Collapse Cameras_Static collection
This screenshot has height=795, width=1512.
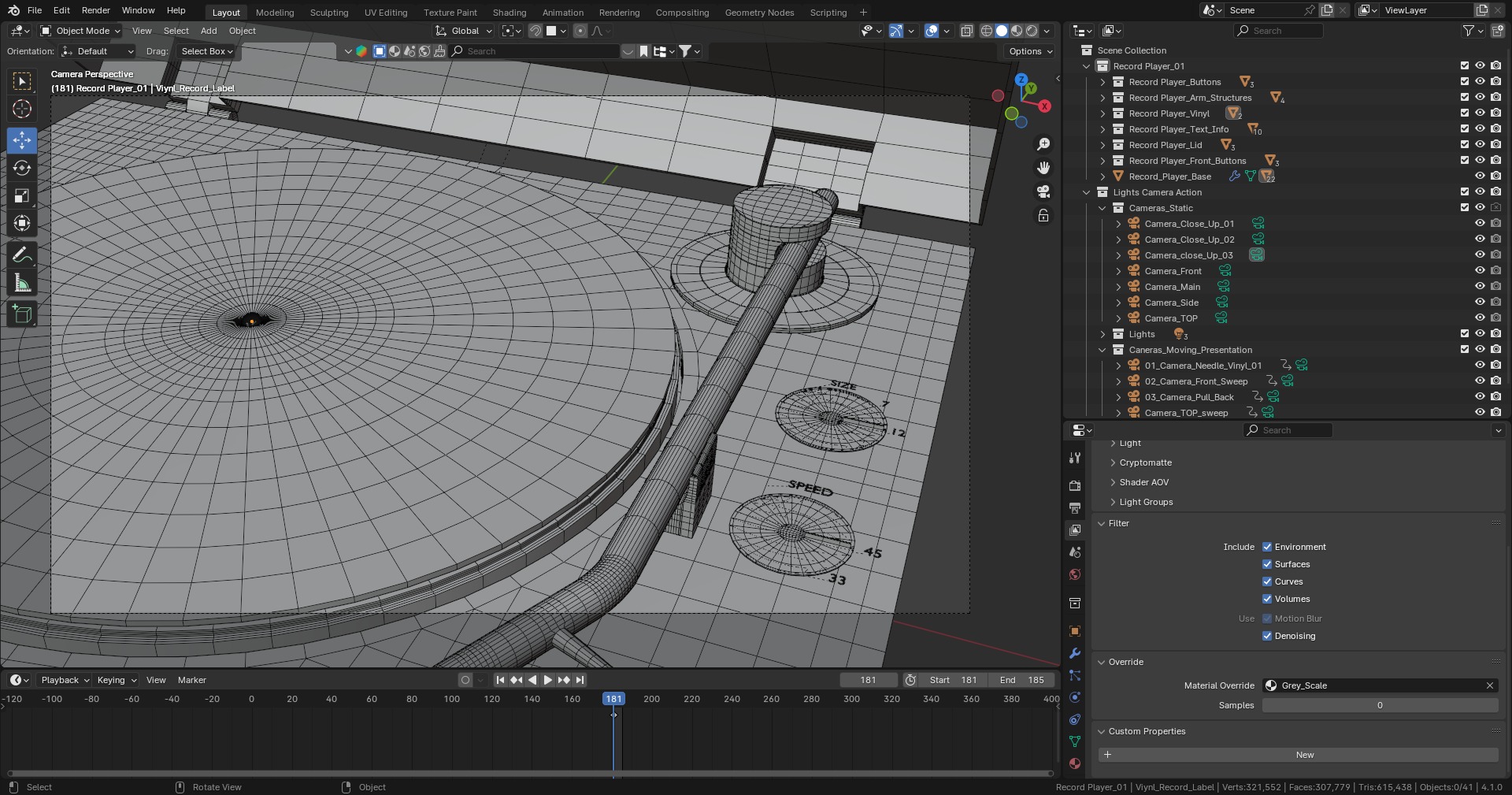click(x=1102, y=208)
